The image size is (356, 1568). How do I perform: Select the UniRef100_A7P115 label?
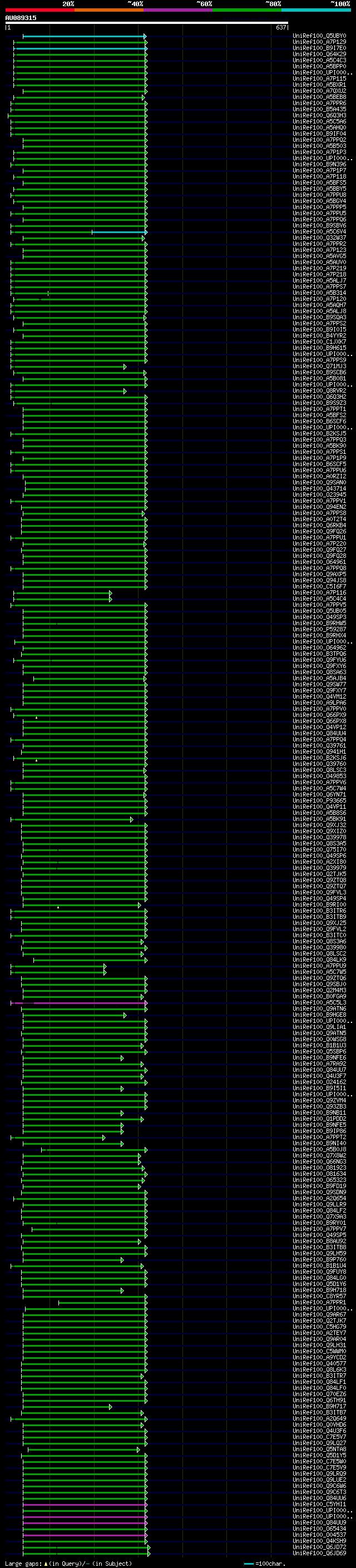(x=319, y=78)
